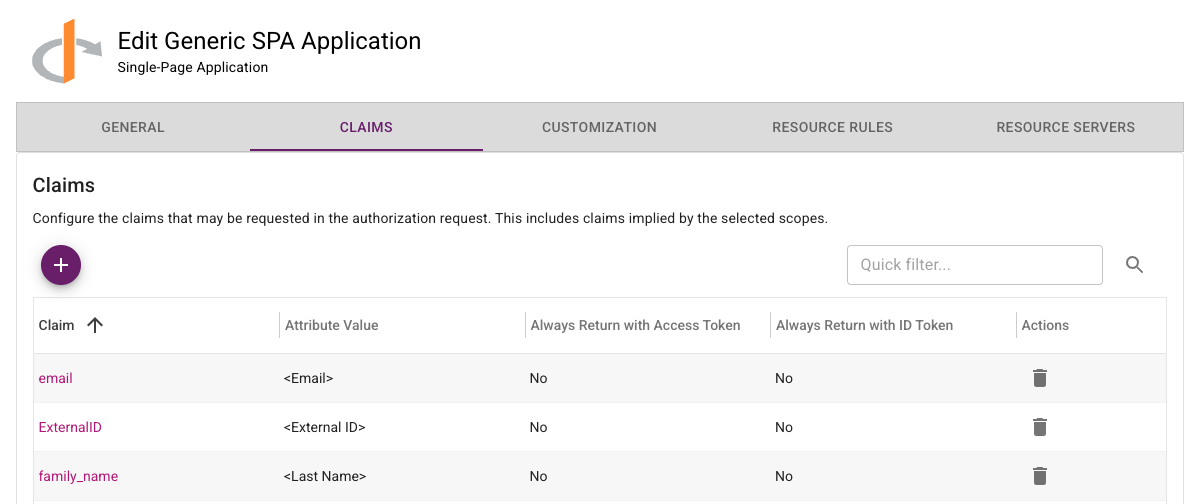
Task: Open the ExternalID claim link
Action: tap(70, 428)
